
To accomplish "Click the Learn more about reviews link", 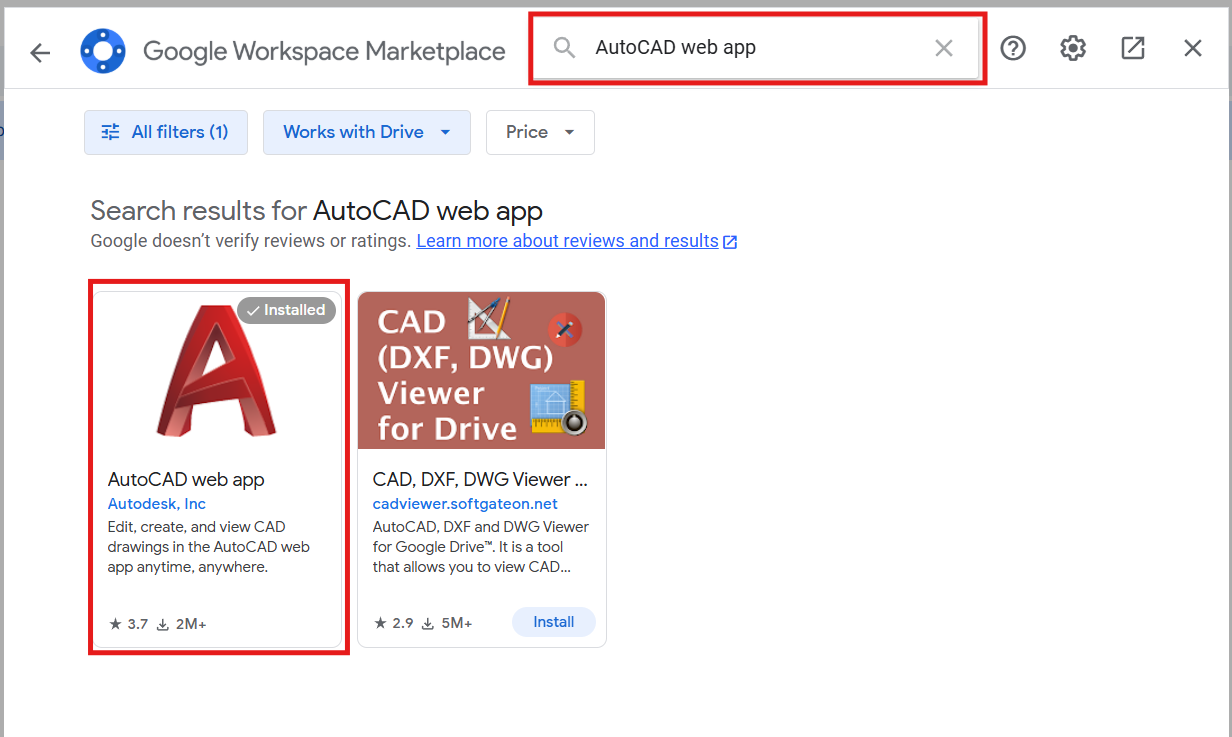I will (568, 240).
